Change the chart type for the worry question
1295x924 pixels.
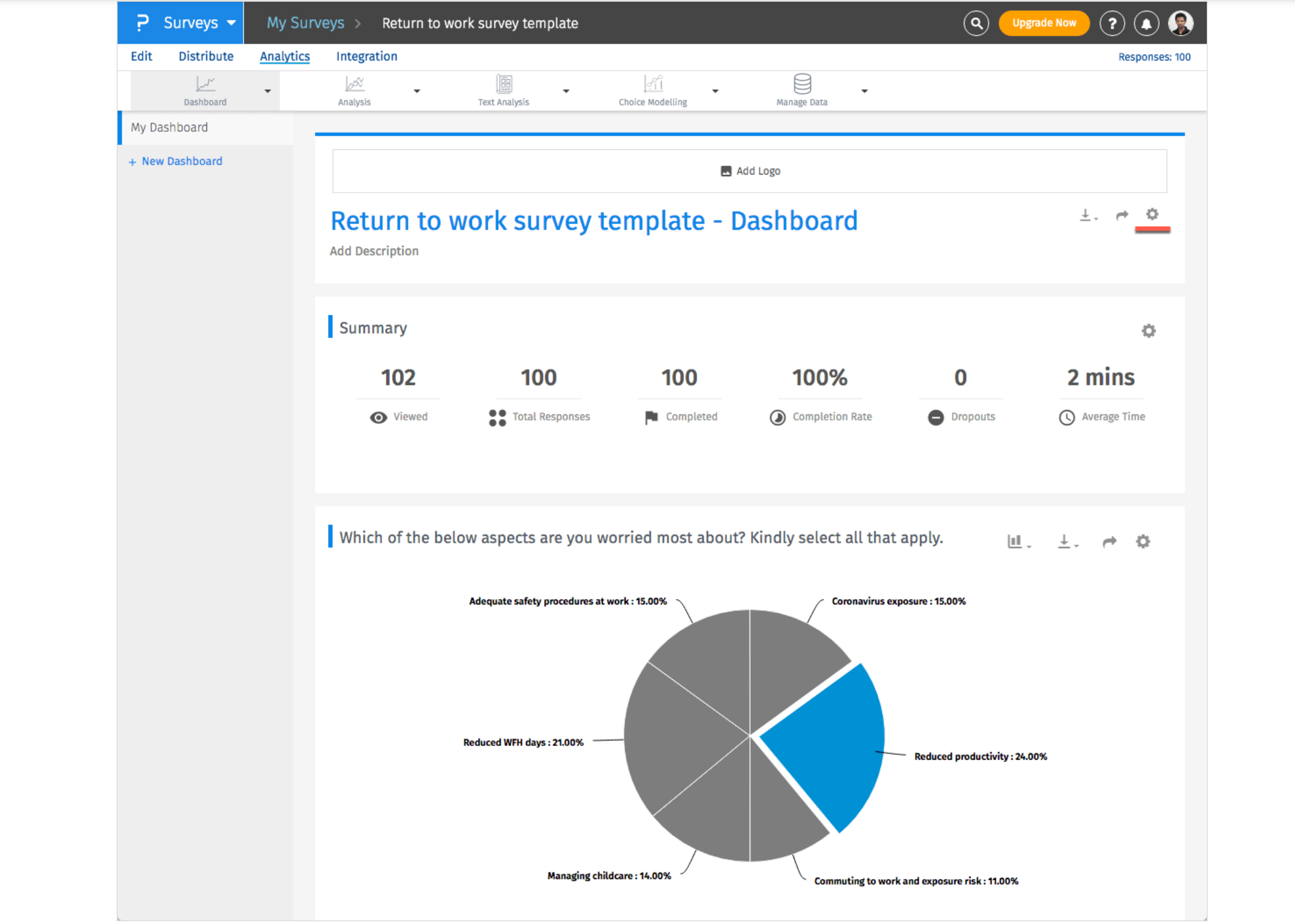(x=1016, y=541)
